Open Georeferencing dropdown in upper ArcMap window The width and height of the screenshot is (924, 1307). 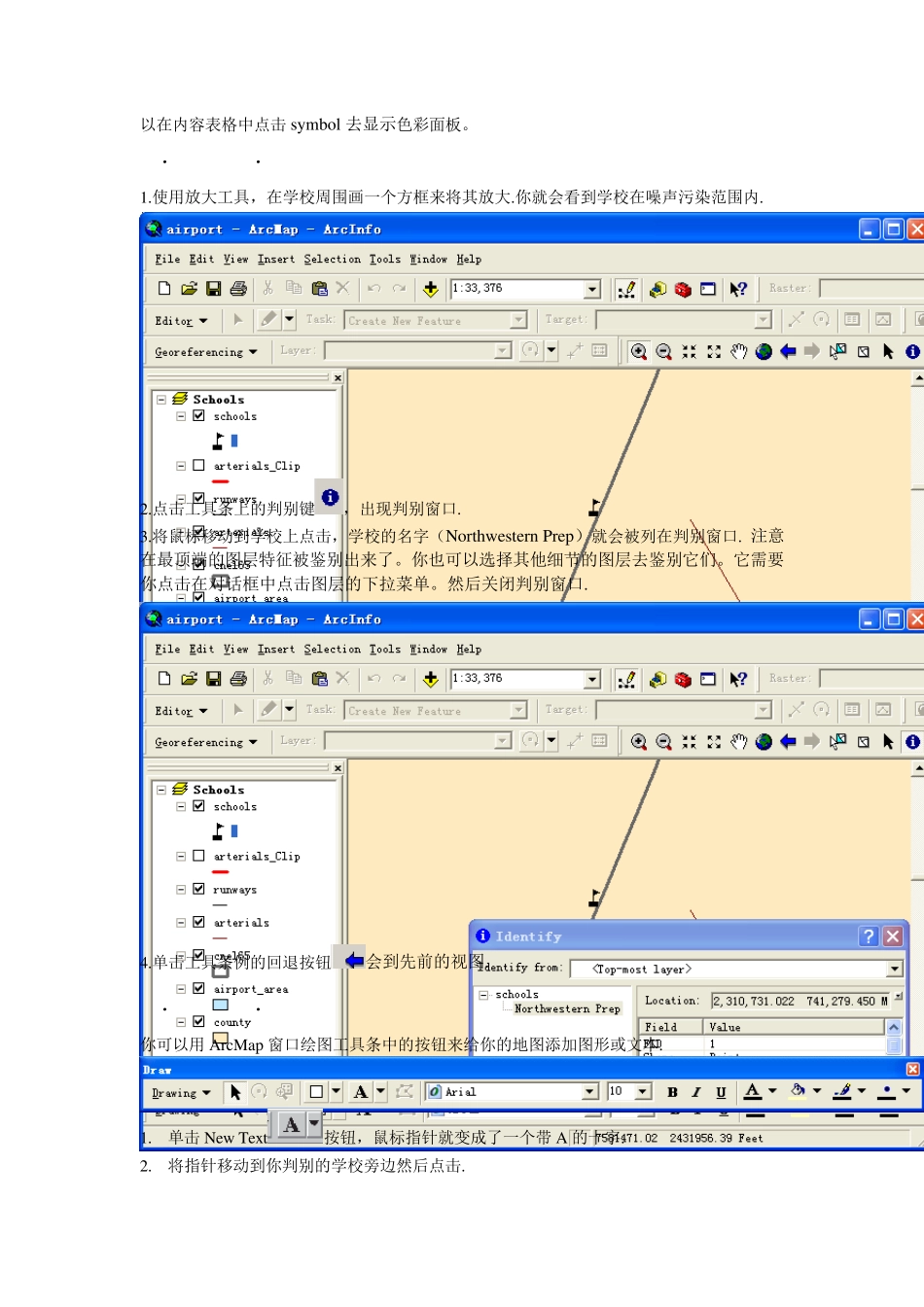tap(206, 351)
